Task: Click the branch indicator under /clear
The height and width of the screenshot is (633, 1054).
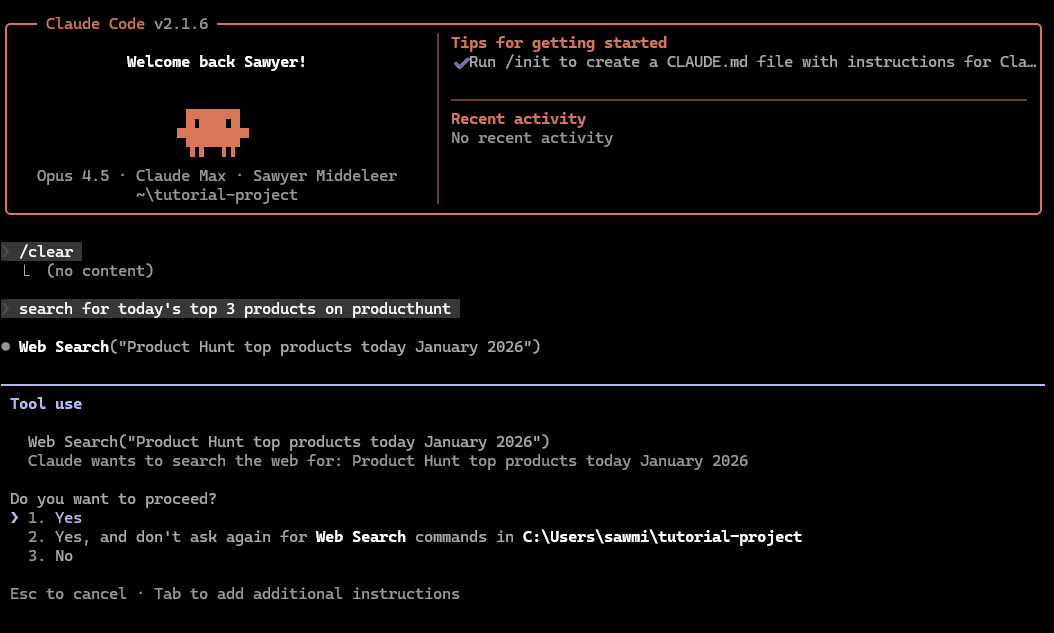Action: coord(26,270)
